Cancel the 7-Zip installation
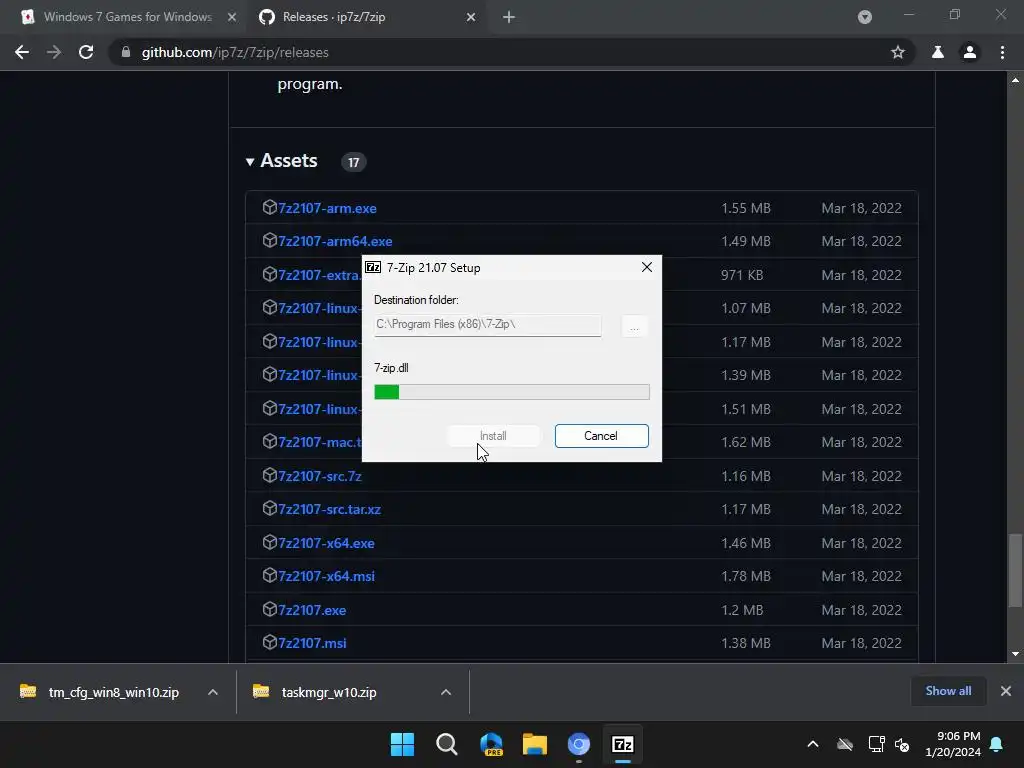1024x768 pixels. pos(601,436)
